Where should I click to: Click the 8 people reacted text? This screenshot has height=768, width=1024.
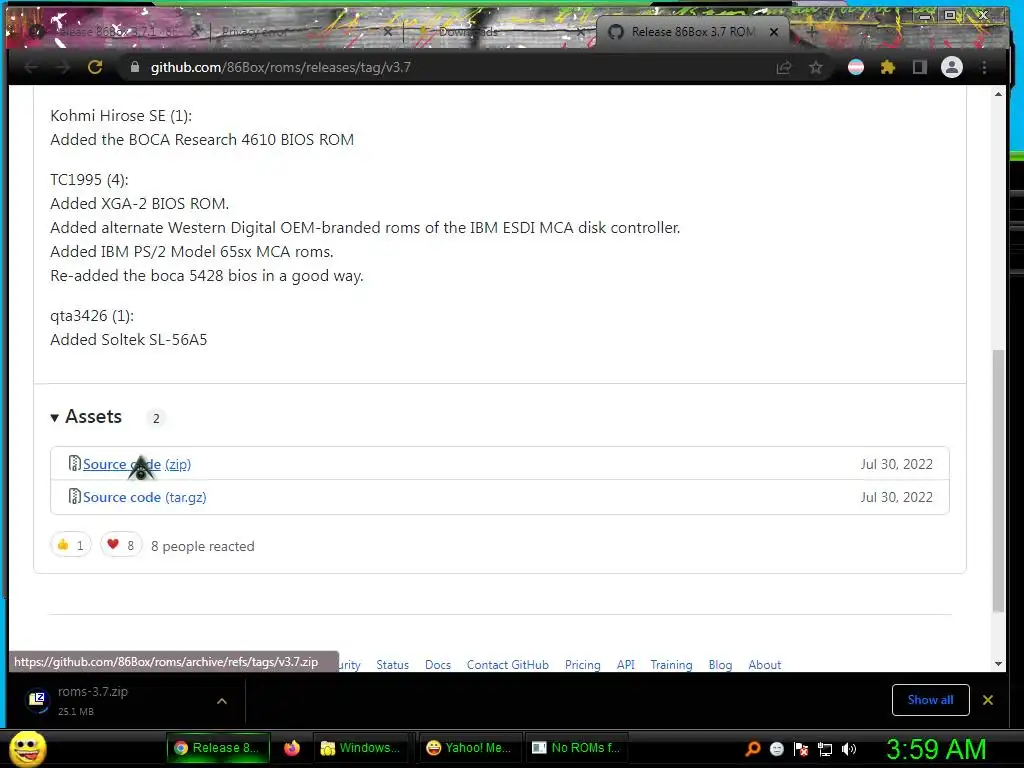coord(202,546)
